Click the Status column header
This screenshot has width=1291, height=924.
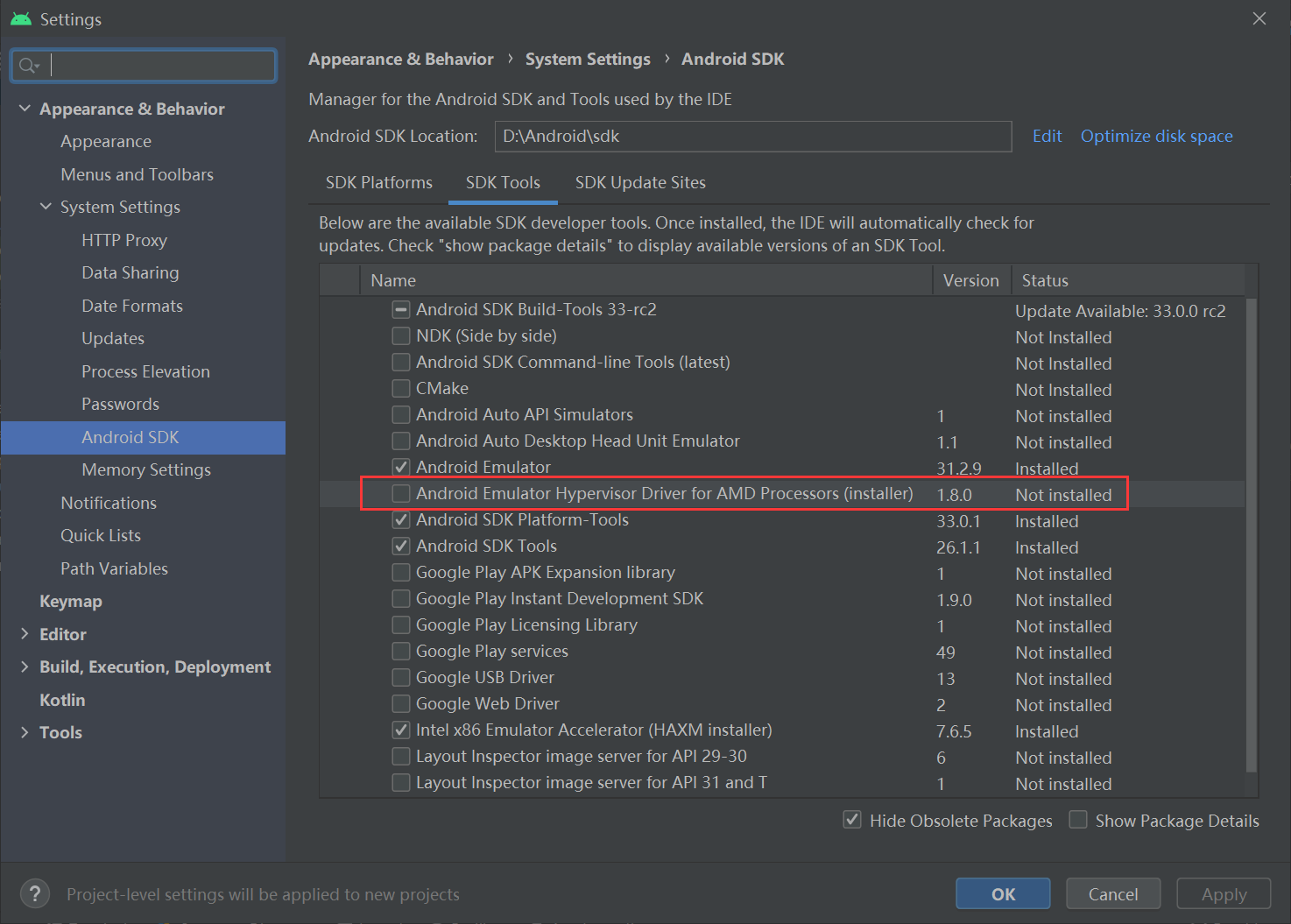(x=1128, y=280)
